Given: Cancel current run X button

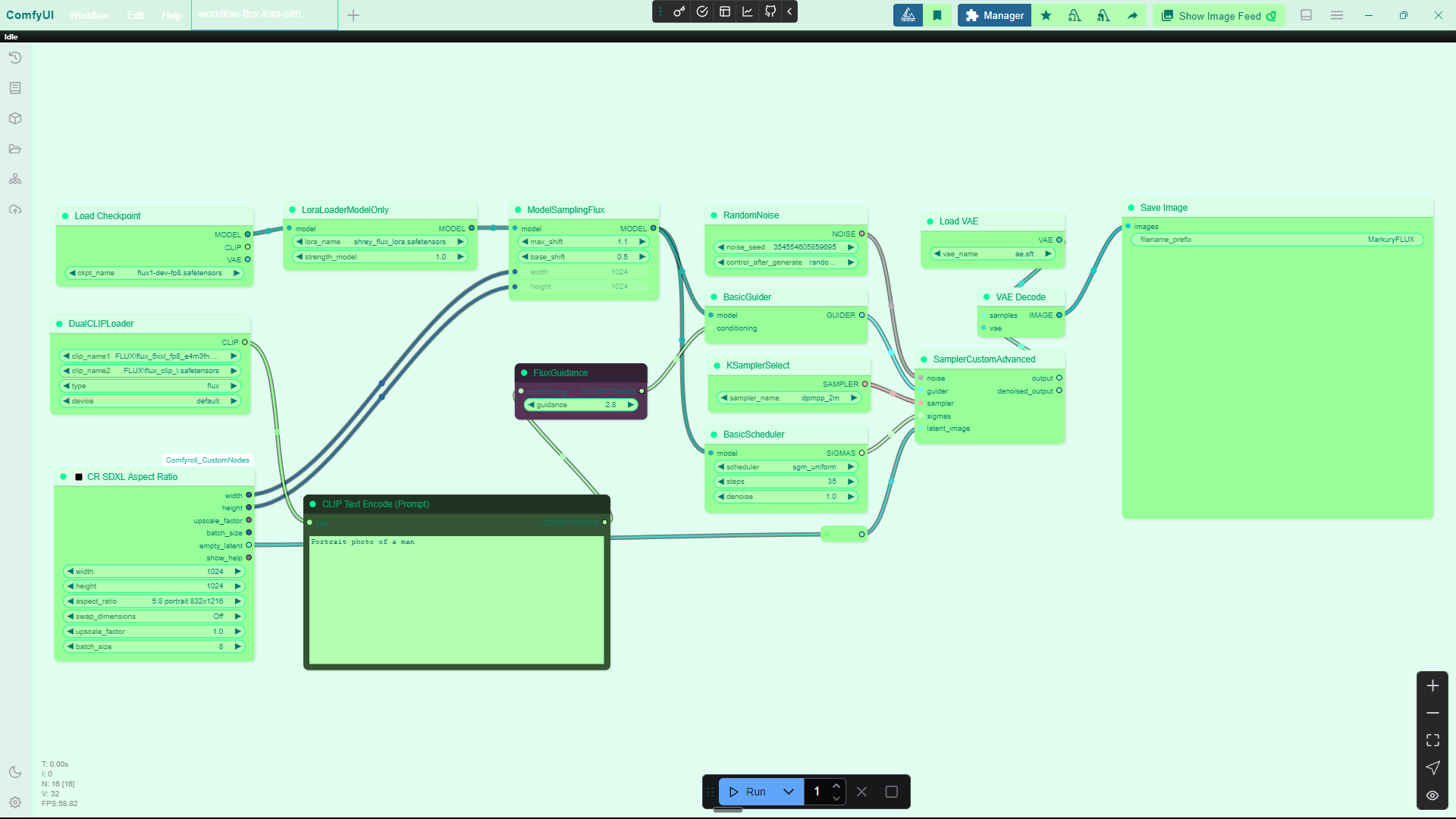Looking at the screenshot, I should pos(861,792).
